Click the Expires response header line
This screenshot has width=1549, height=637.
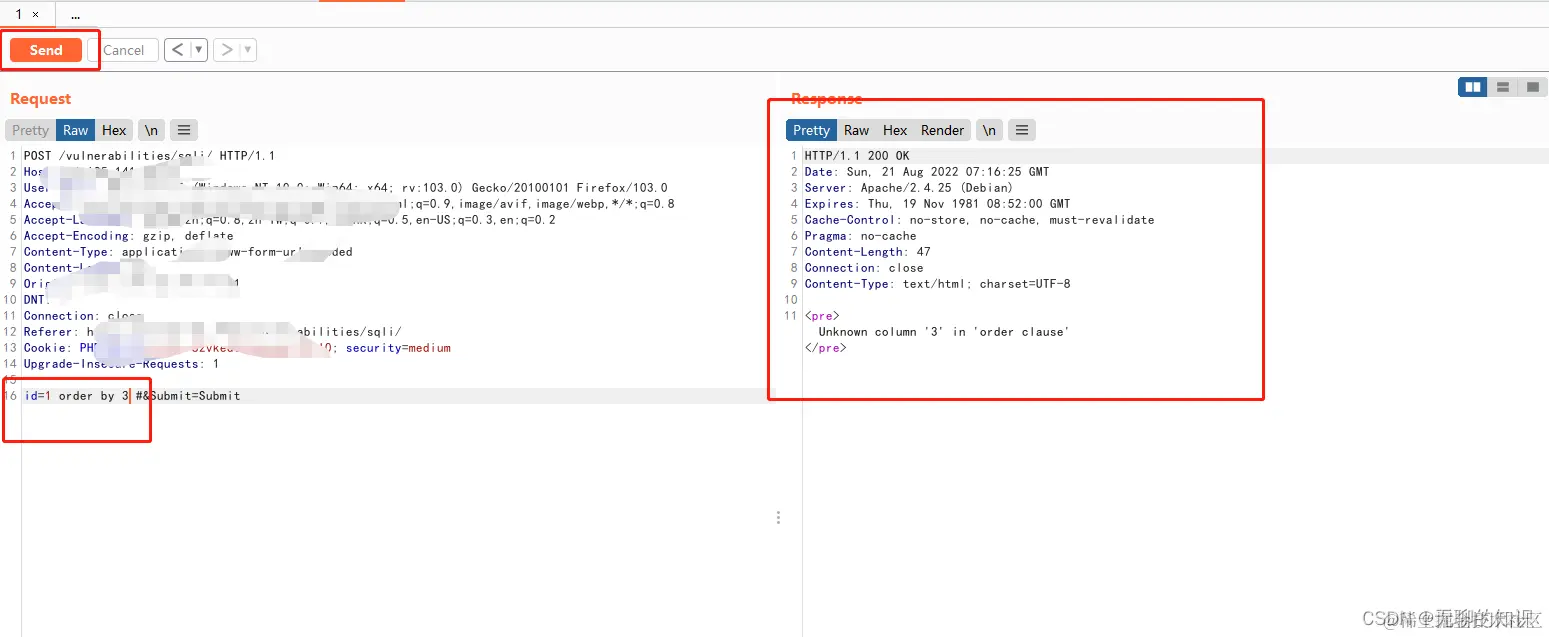click(x=937, y=204)
